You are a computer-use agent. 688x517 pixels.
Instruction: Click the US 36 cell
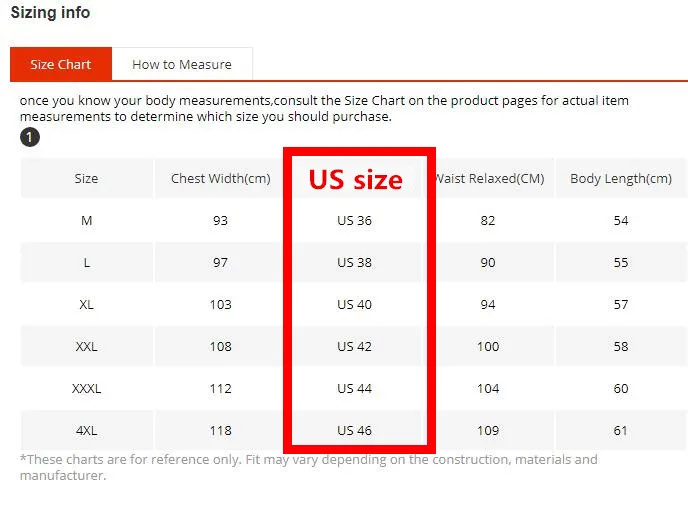355,220
